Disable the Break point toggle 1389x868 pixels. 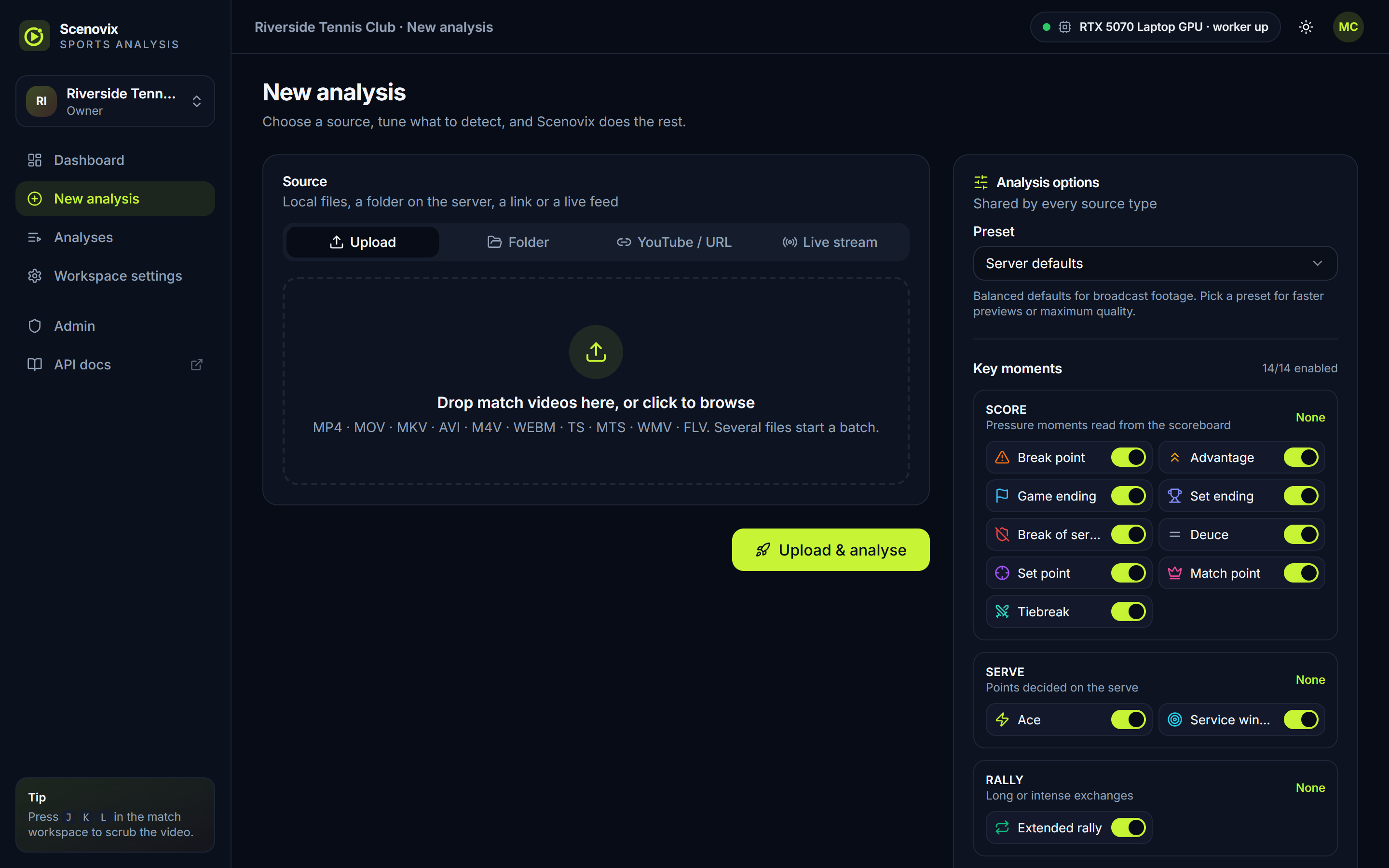[x=1128, y=458]
